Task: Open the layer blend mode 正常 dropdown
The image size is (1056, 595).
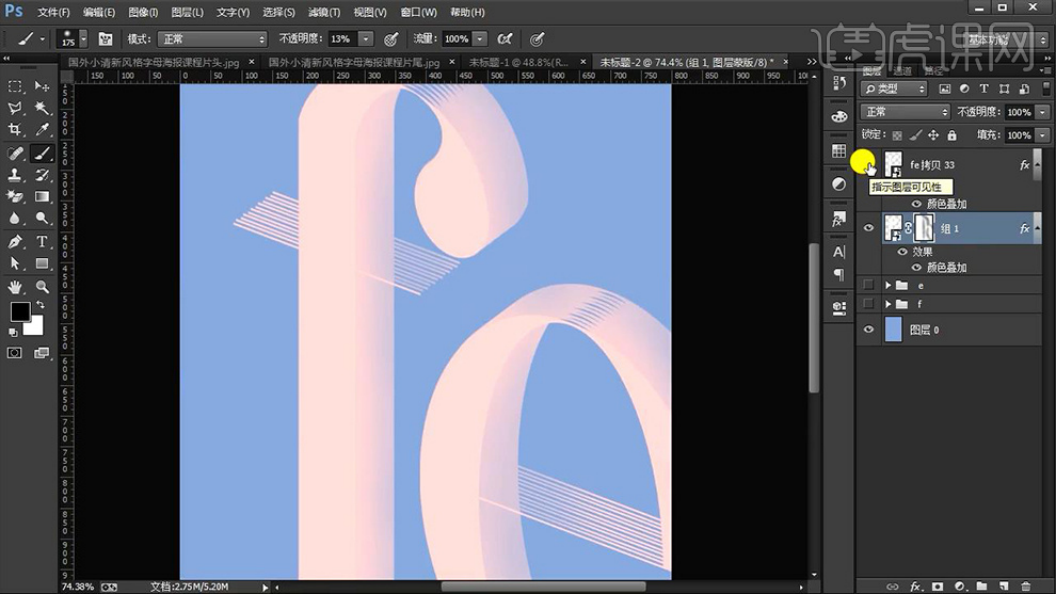Action: tap(904, 112)
